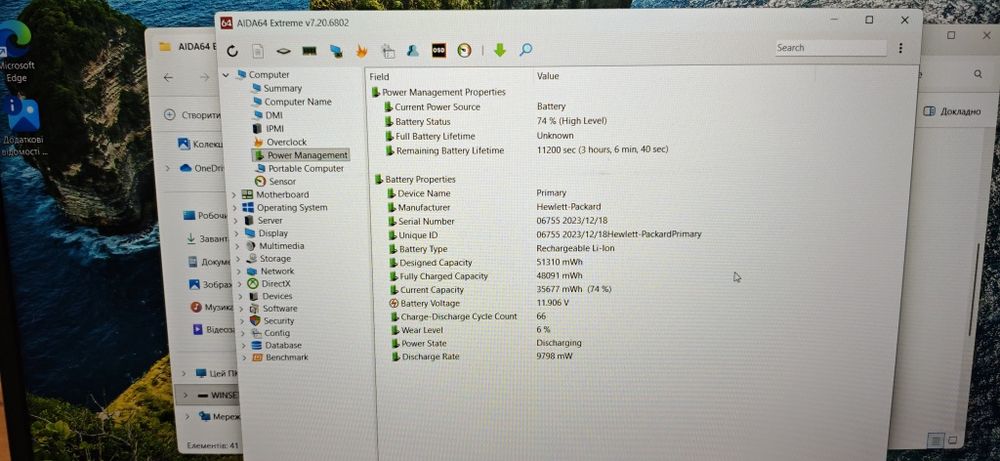This screenshot has width=1000, height=461.
Task: Click the user silhouette toolbar icon
Action: [413, 50]
